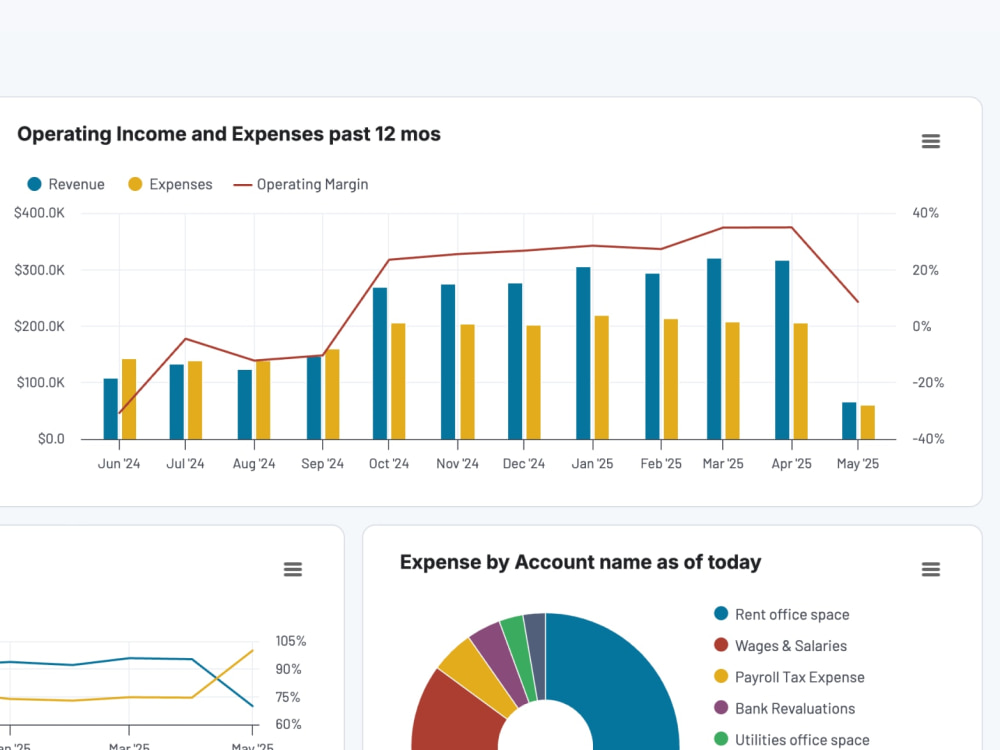Select the Oct '24 blue Revenue bar
This screenshot has width=1000, height=750.
pyautogui.click(x=380, y=364)
